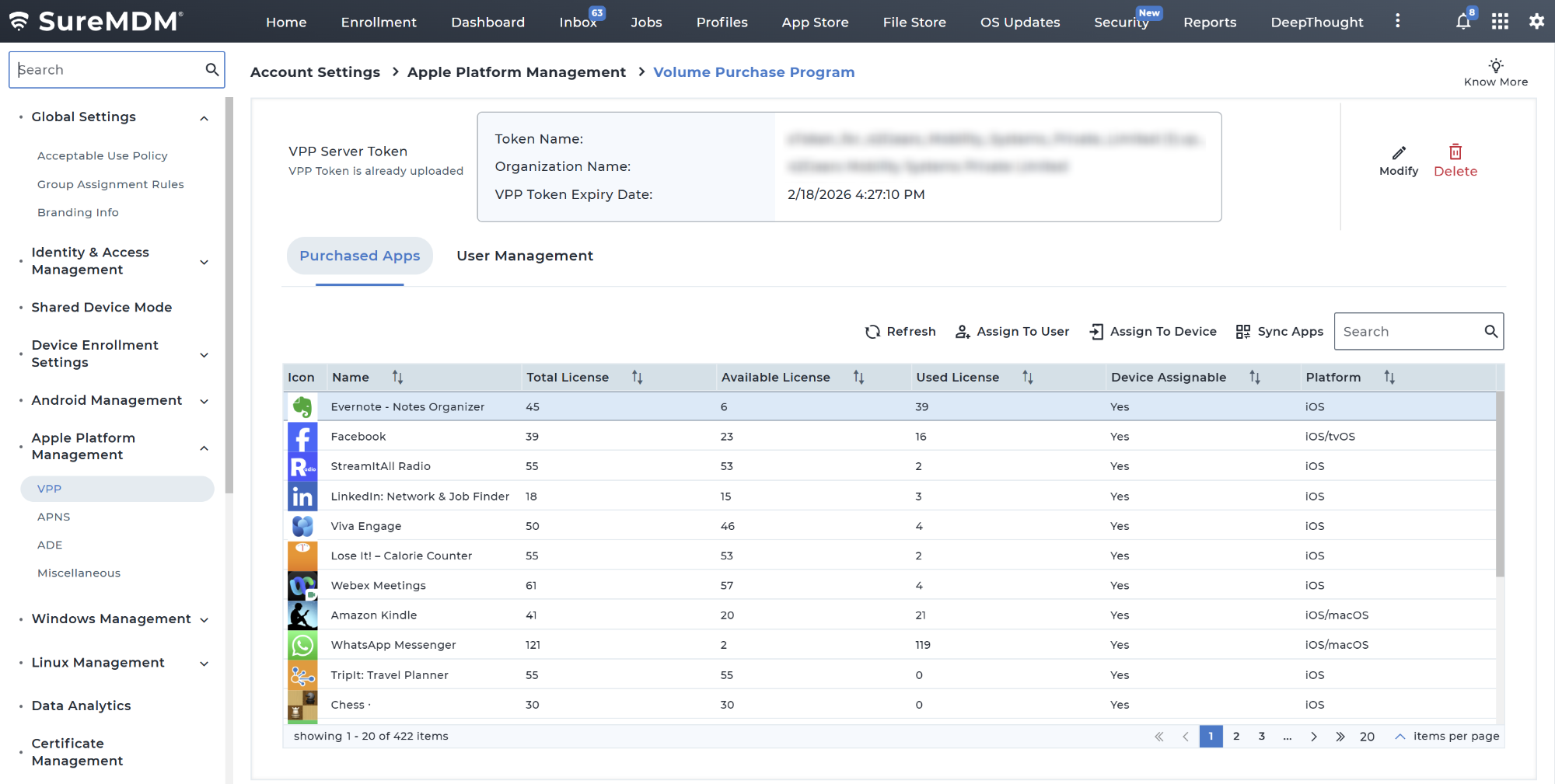
Task: Expand Linux Management section
Action: 204,663
